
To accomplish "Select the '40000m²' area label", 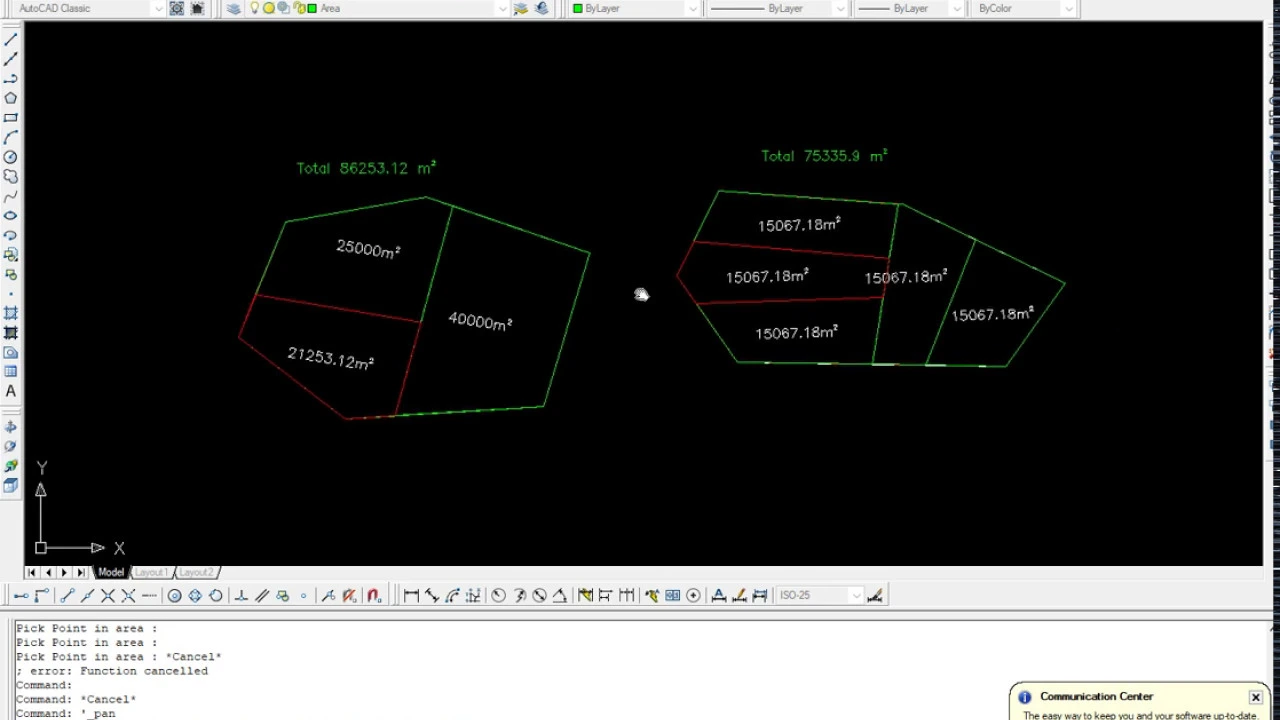I will coord(480,321).
